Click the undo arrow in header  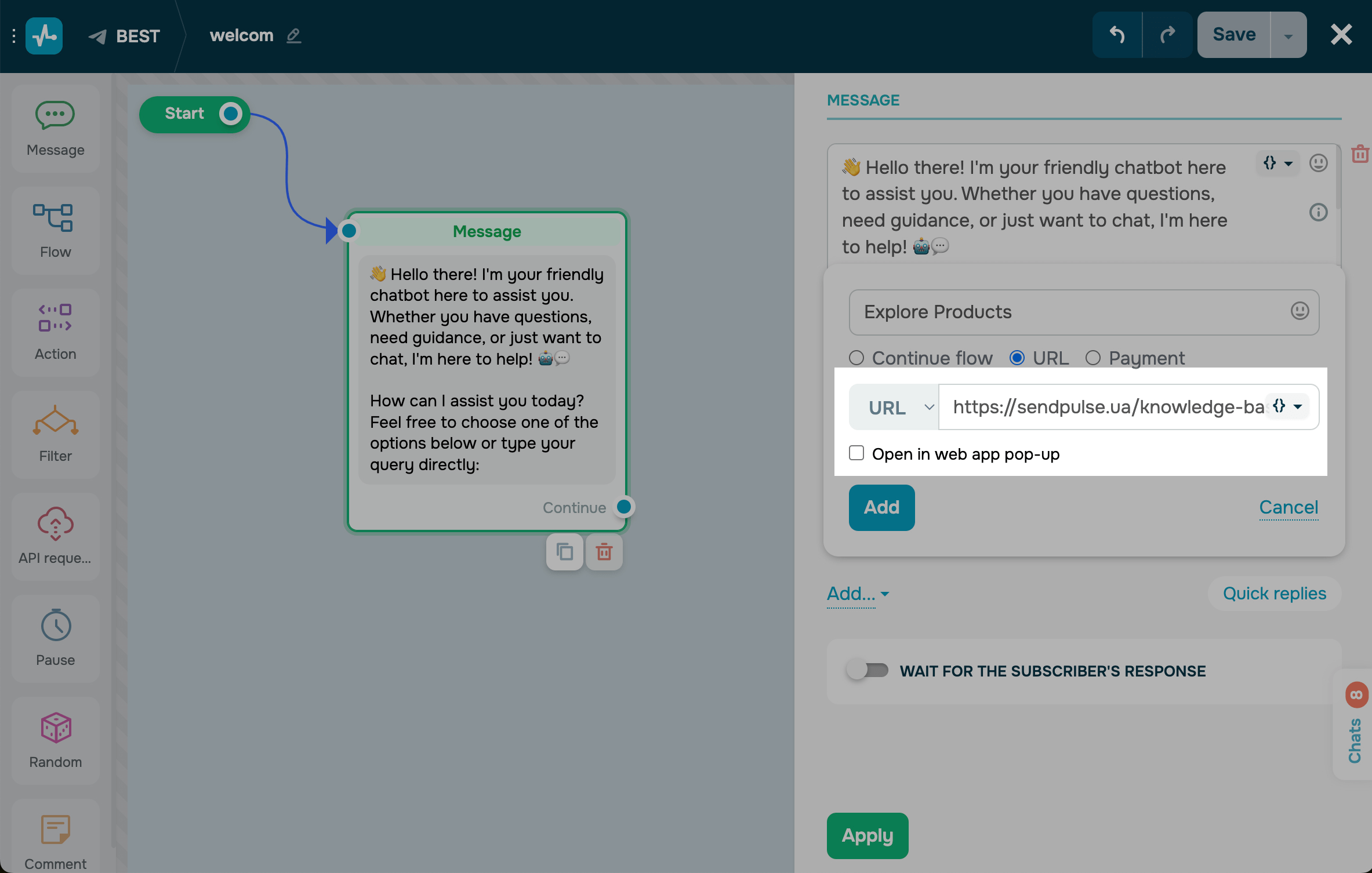(1117, 35)
